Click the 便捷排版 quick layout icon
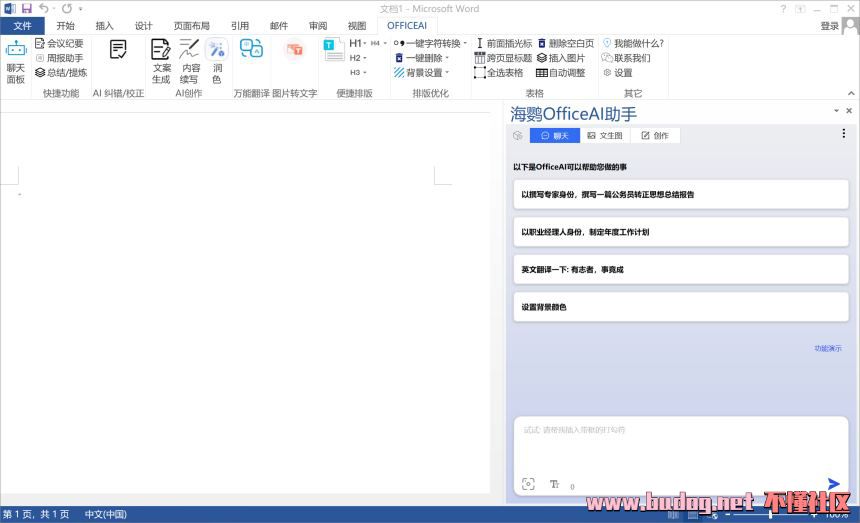This screenshot has width=860, height=523. click(333, 49)
